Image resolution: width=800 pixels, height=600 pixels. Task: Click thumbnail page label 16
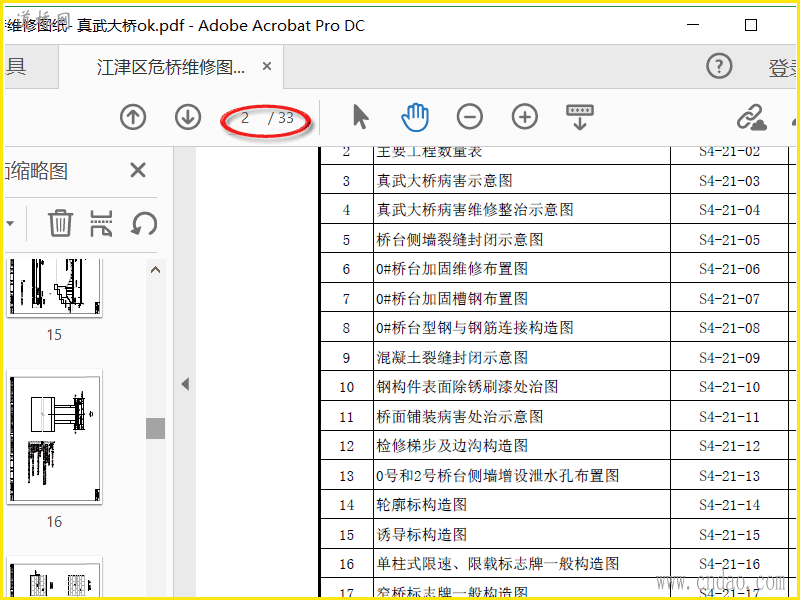54,521
